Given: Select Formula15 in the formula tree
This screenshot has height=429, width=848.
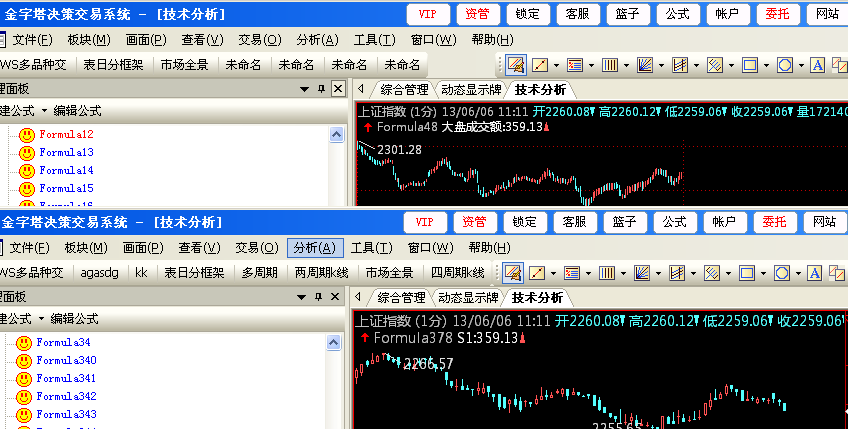Looking at the screenshot, I should click(x=67, y=189).
